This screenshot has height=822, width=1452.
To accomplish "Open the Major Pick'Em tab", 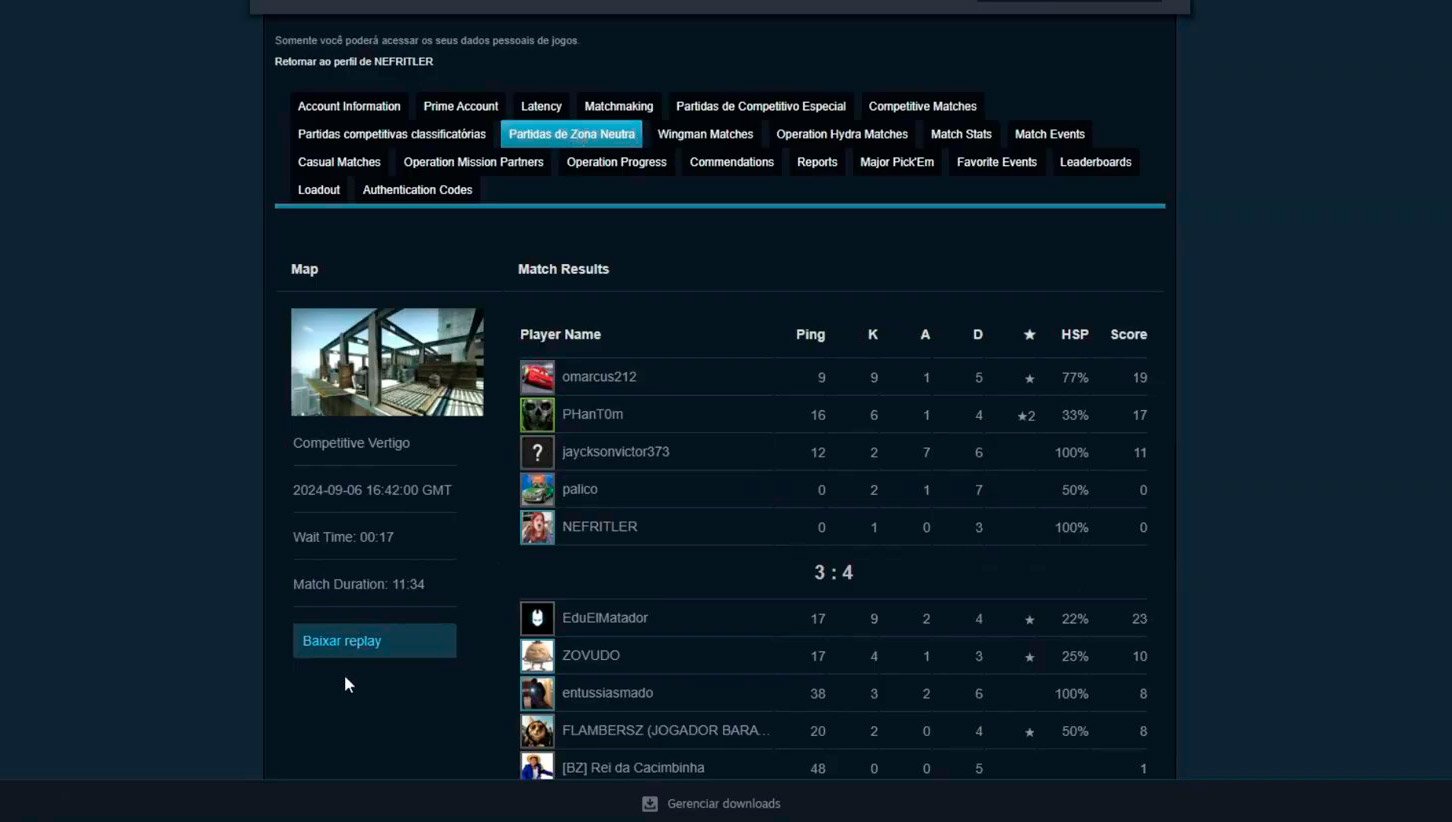I will (x=897, y=162).
